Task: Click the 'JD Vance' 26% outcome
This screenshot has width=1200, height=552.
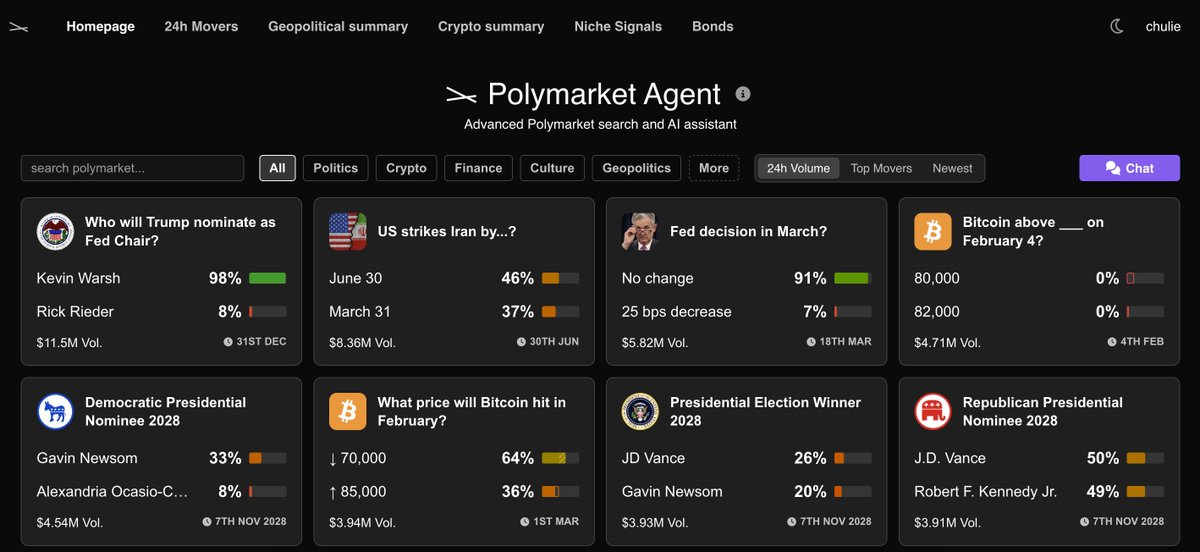Action: coord(653,458)
